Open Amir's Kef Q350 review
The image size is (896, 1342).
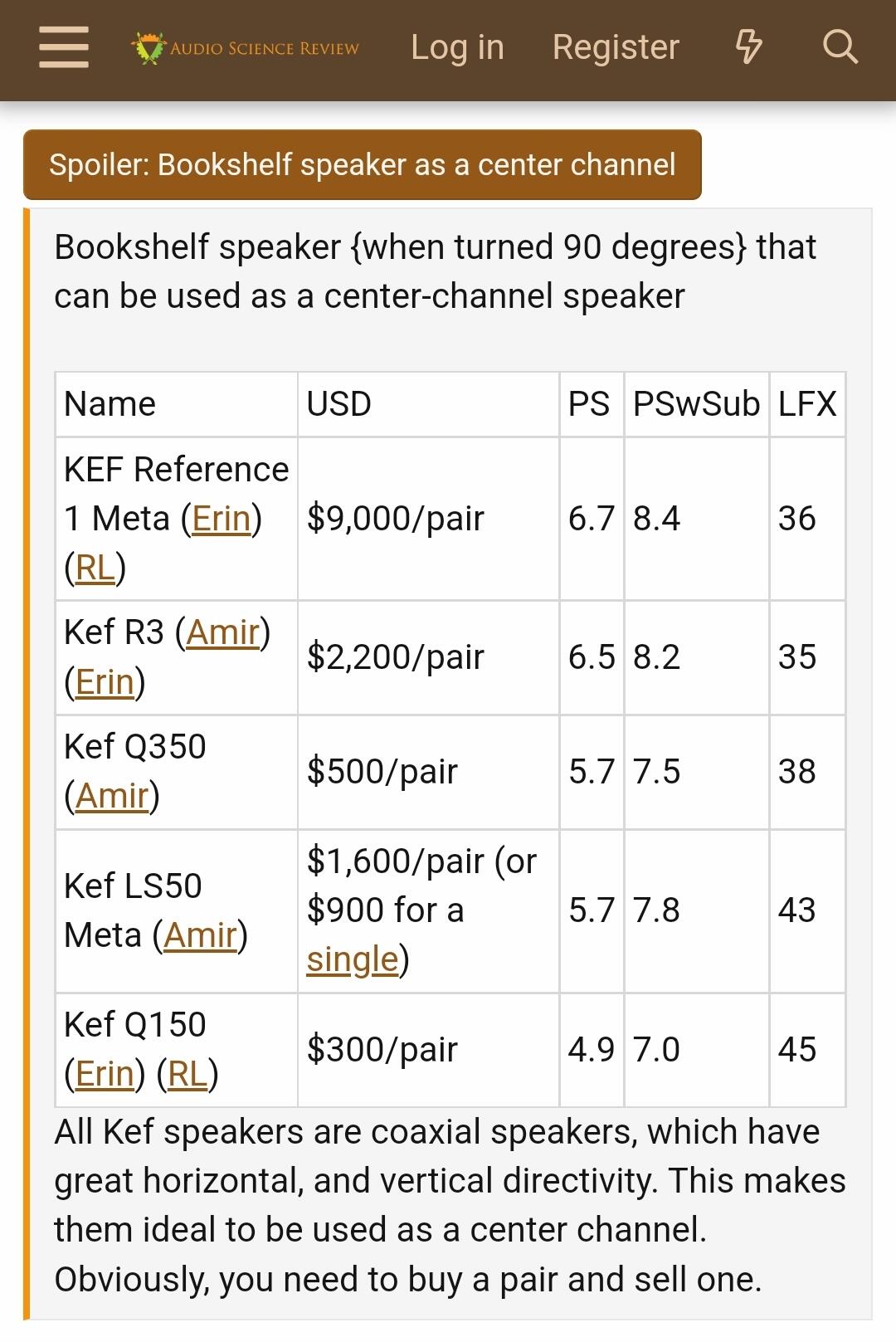coord(112,796)
